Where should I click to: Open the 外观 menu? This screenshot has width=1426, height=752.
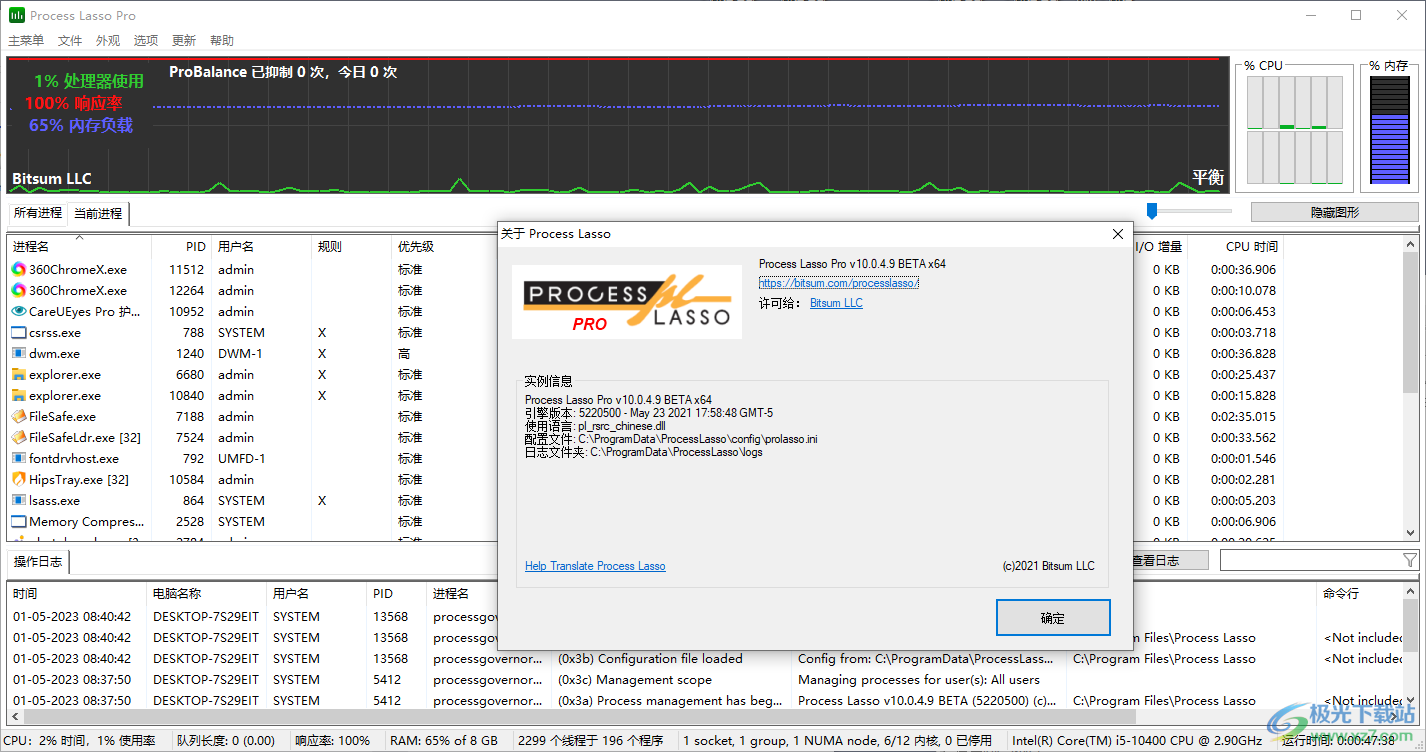click(108, 41)
